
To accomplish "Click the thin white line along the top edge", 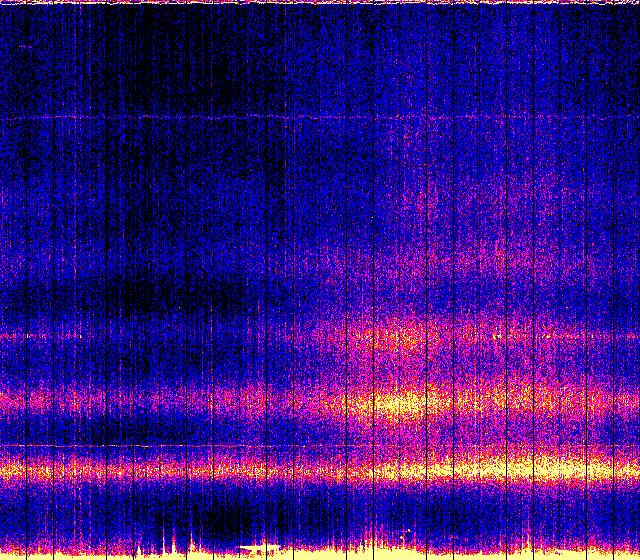I will coord(320,3).
